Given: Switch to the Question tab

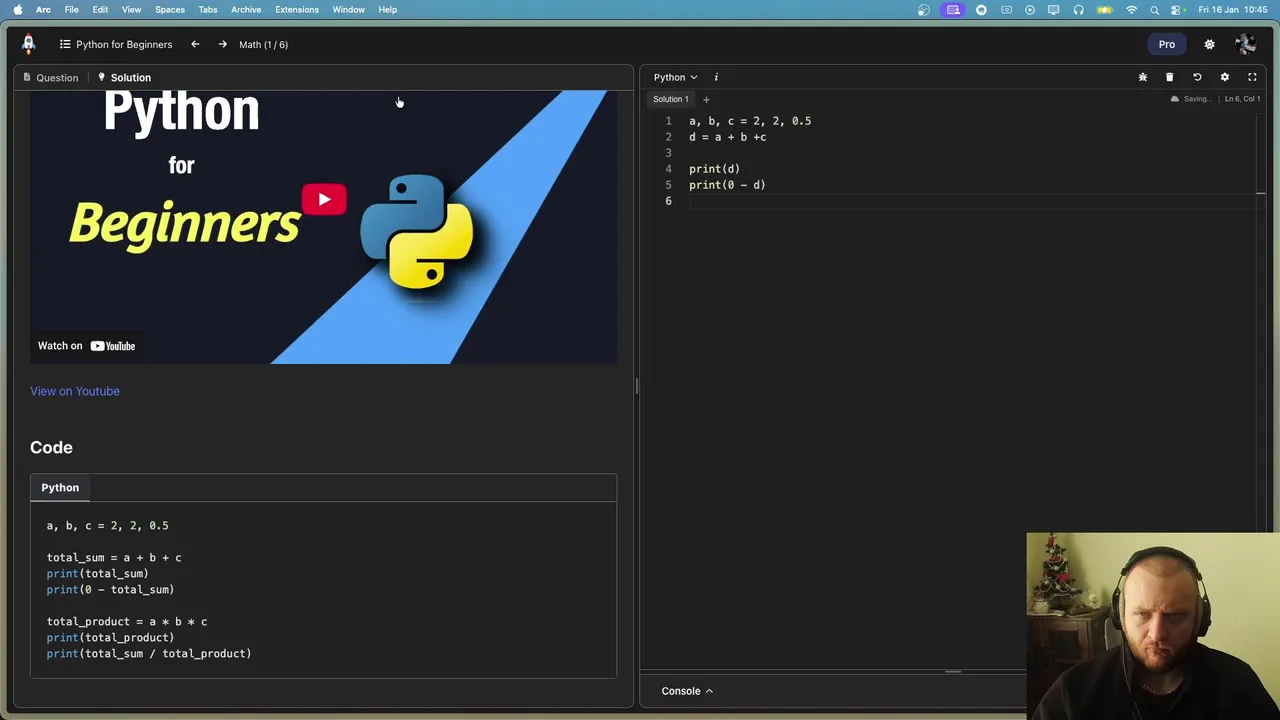Looking at the screenshot, I should tap(50, 77).
